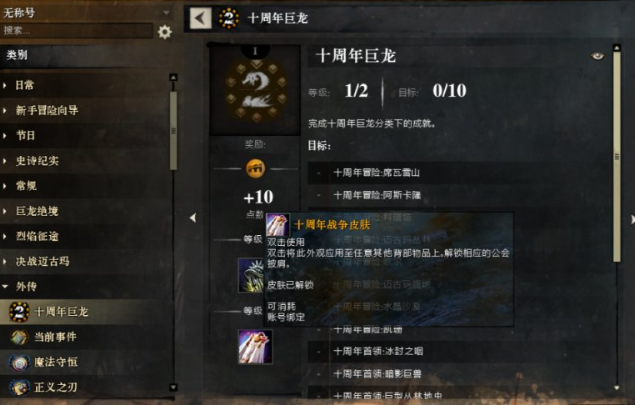Expand the 巨龙绝境 category
The width and height of the screenshot is (635, 405).
point(84,211)
